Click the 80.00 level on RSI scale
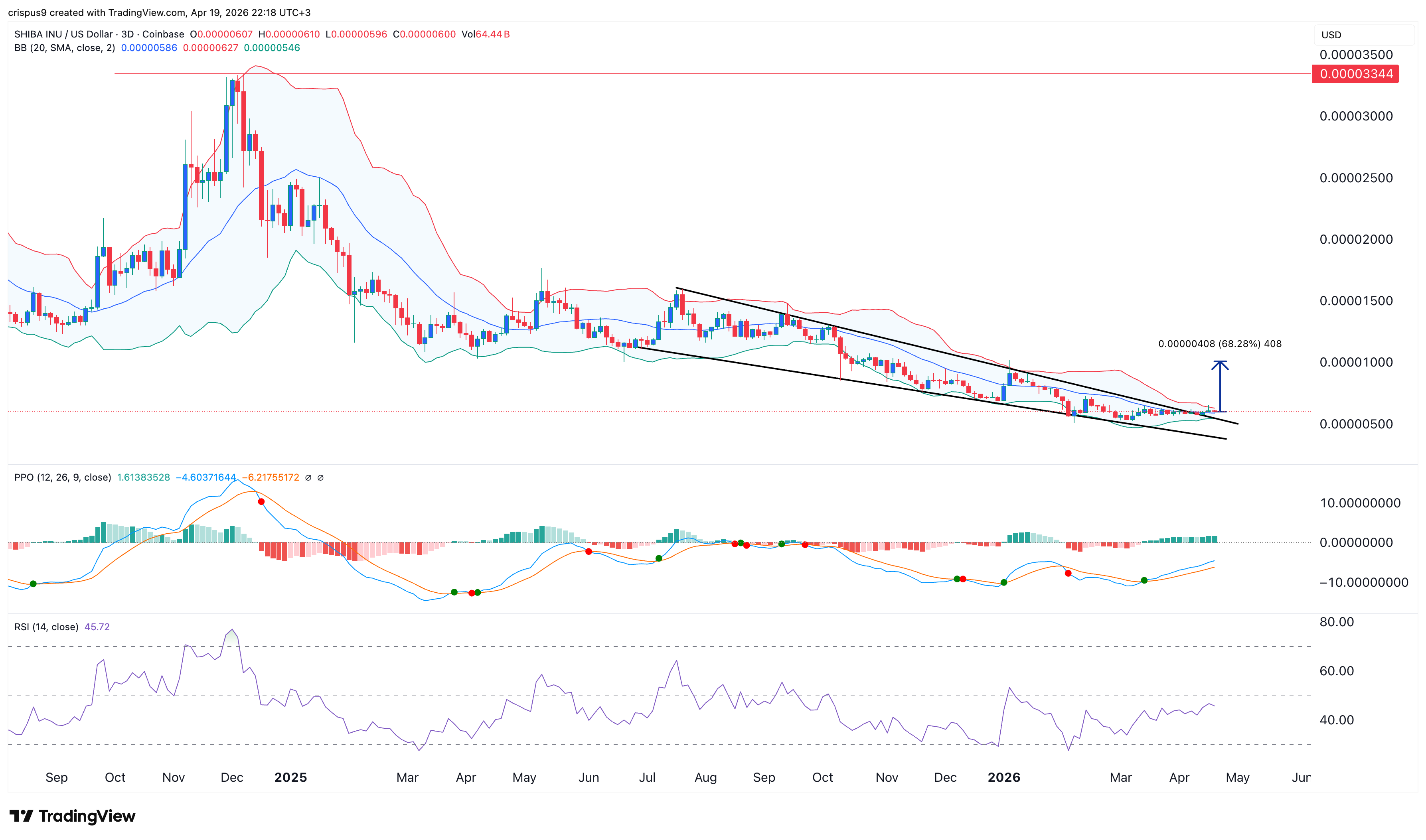Screen dimensions: 1426x840 (x=1337, y=621)
